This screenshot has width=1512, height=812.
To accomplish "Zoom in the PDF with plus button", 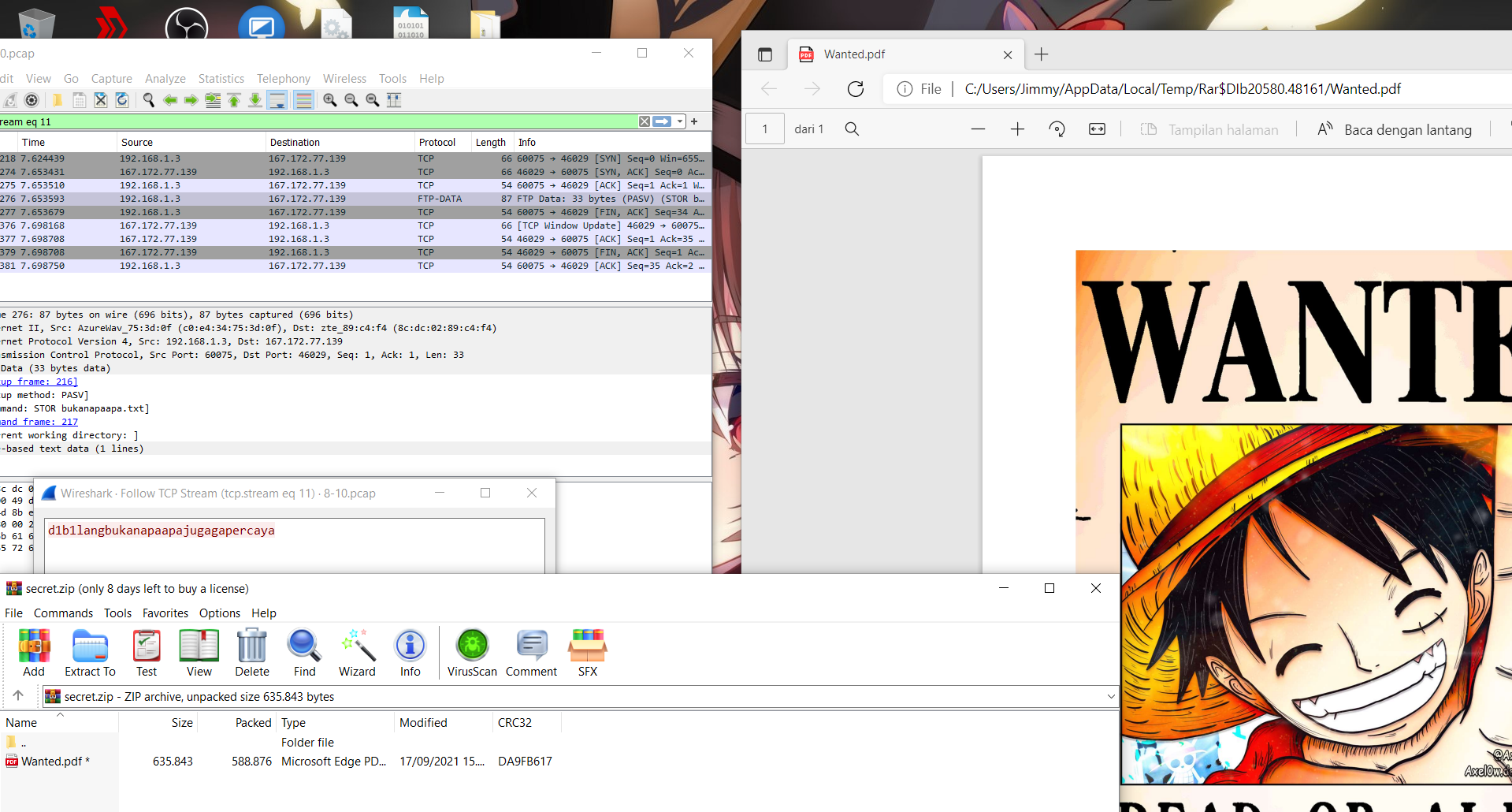I will (x=1017, y=129).
